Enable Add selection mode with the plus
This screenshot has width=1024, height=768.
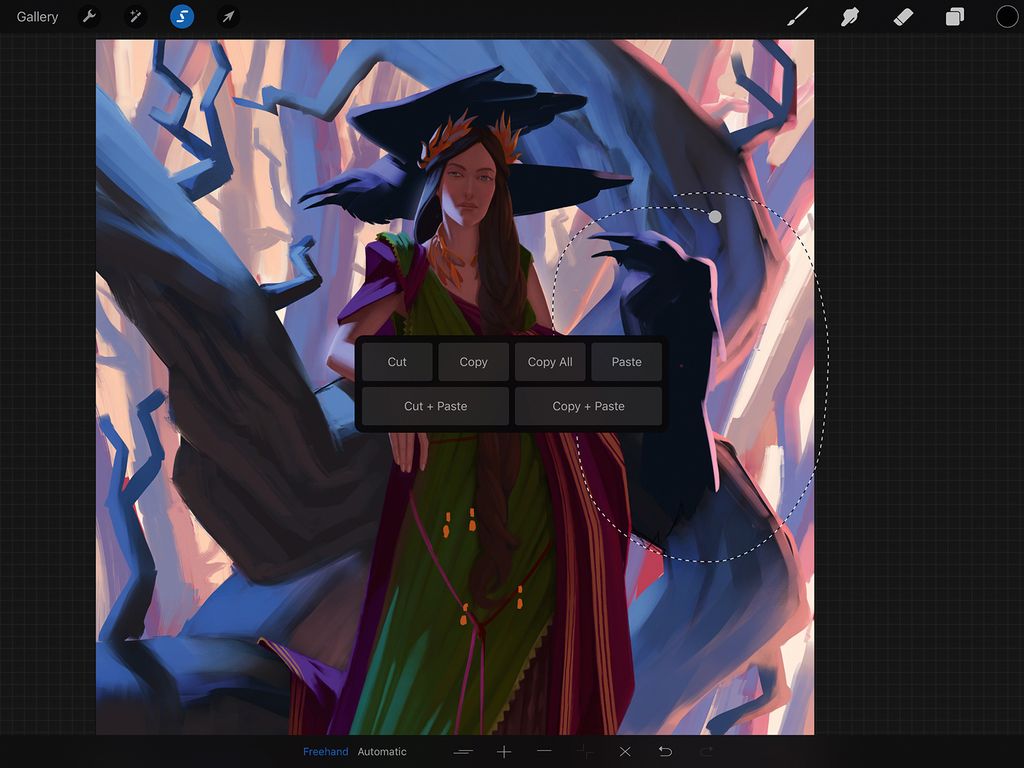point(504,751)
